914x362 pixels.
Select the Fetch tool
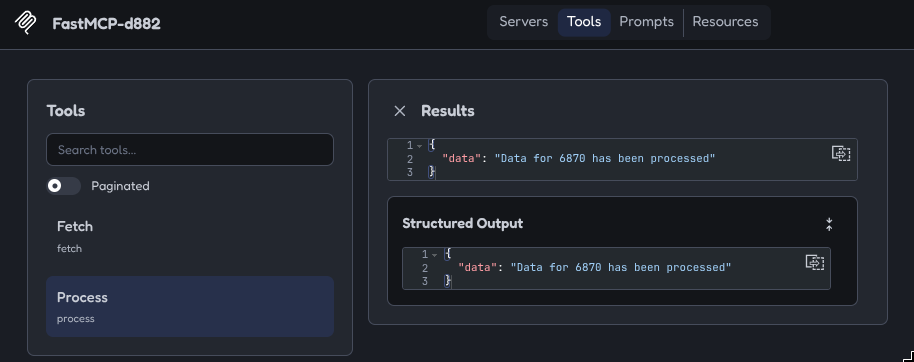(190, 236)
